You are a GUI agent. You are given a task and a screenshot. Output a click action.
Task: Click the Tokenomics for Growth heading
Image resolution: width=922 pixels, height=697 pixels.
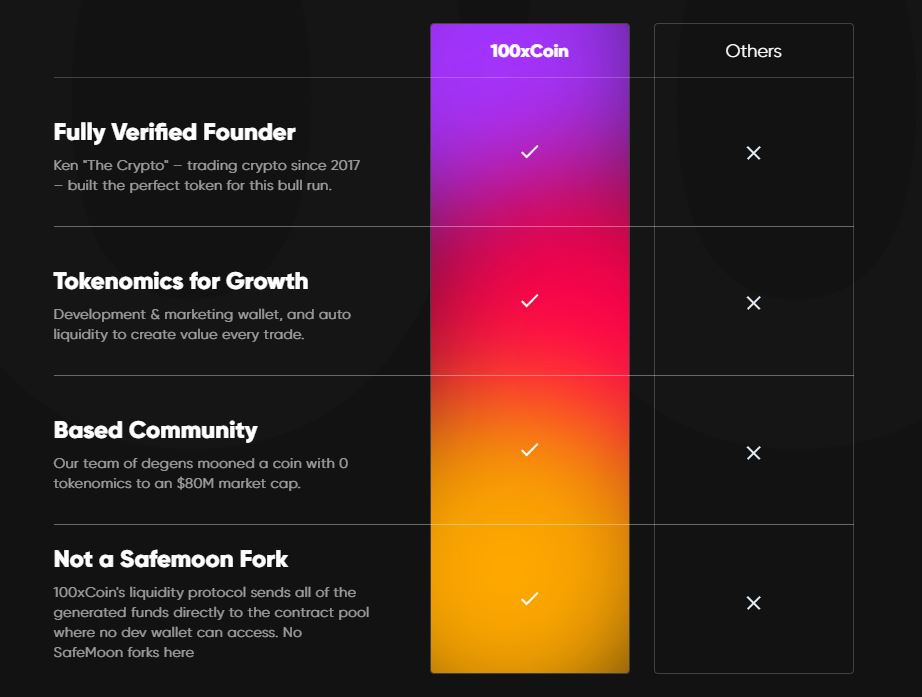[180, 281]
